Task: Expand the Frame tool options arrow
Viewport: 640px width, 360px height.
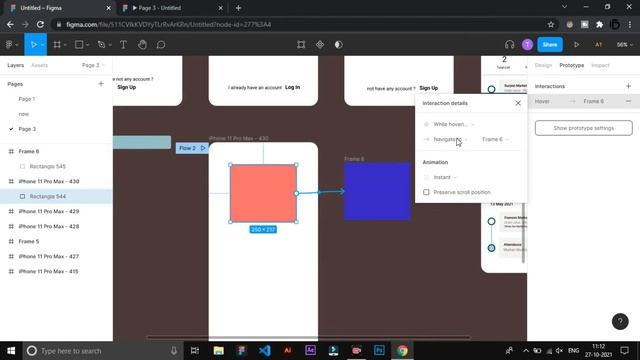Action: click(65, 45)
